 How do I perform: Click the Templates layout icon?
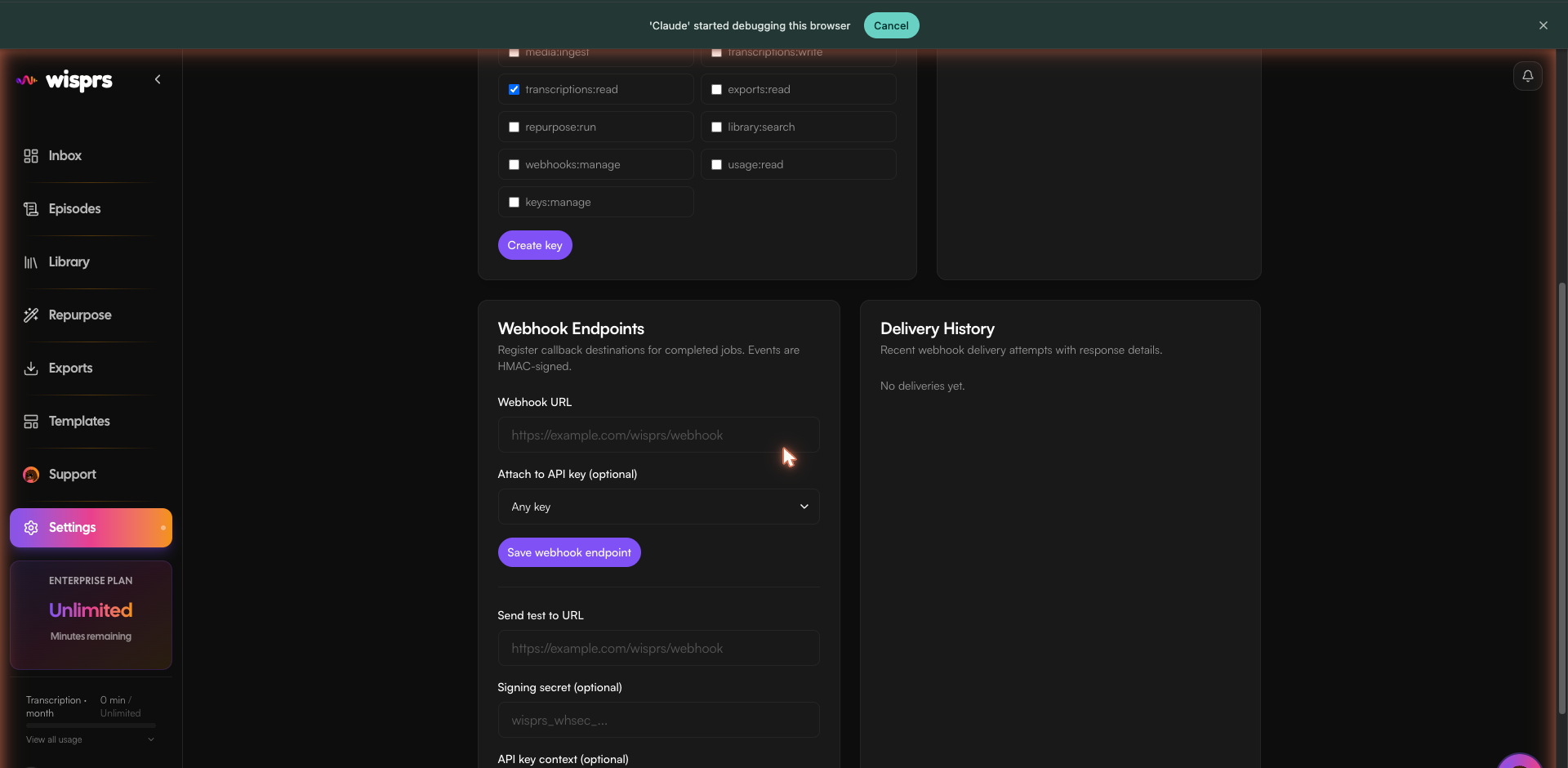point(31,422)
